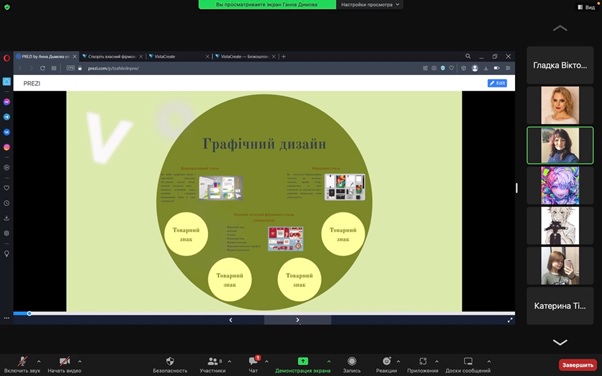Open Telegram in Opera sidebar

tap(7, 117)
